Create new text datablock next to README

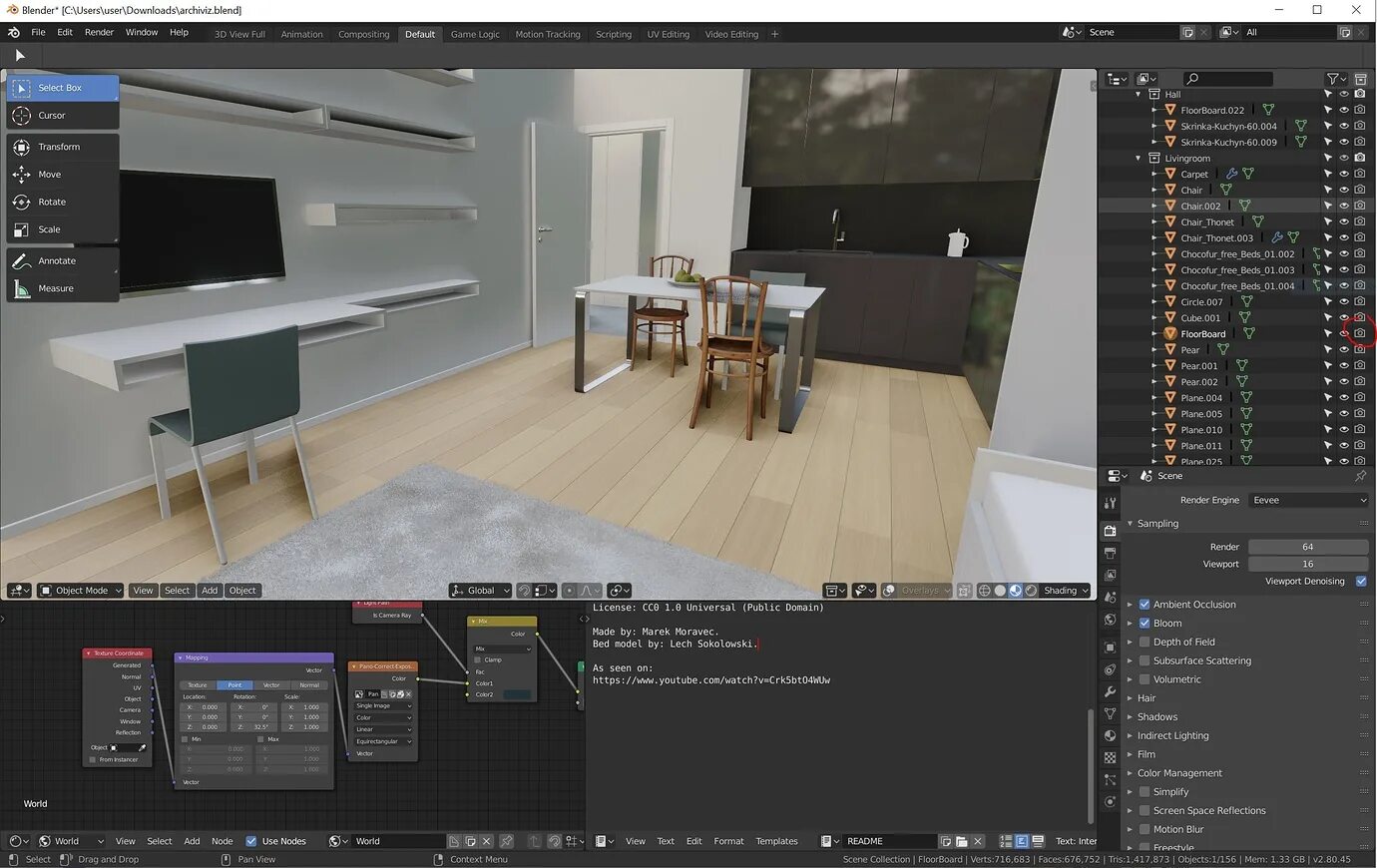[946, 841]
